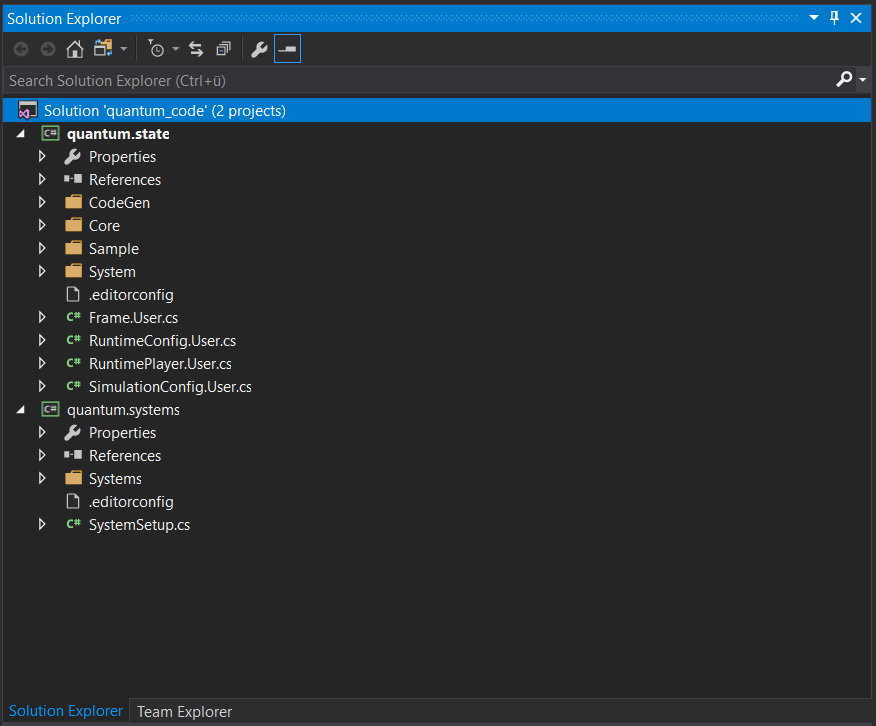876x726 pixels.
Task: Switch to Solution Explorer bottom tab
Action: pyautogui.click(x=65, y=711)
